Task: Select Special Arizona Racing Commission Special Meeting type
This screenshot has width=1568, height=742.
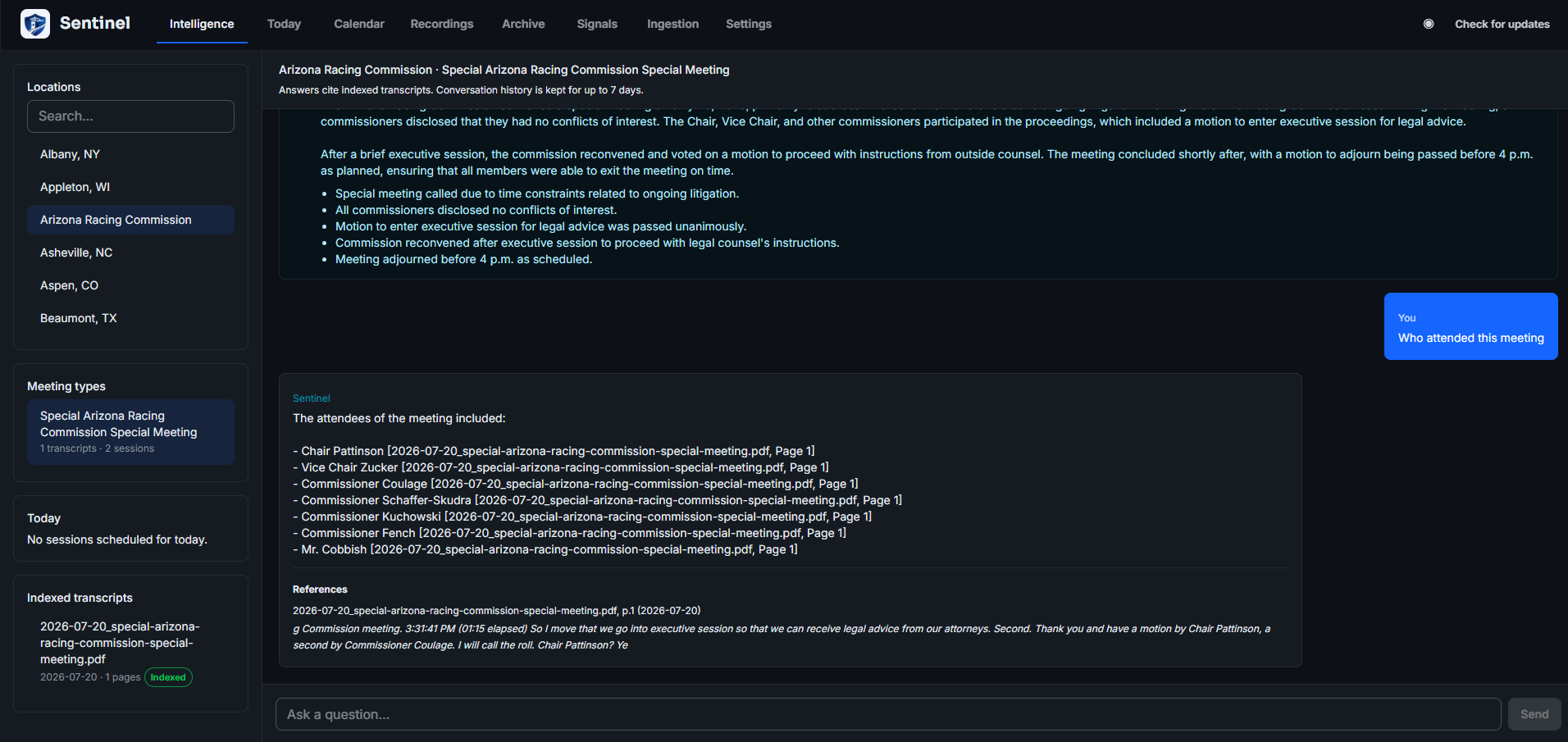Action: [130, 432]
